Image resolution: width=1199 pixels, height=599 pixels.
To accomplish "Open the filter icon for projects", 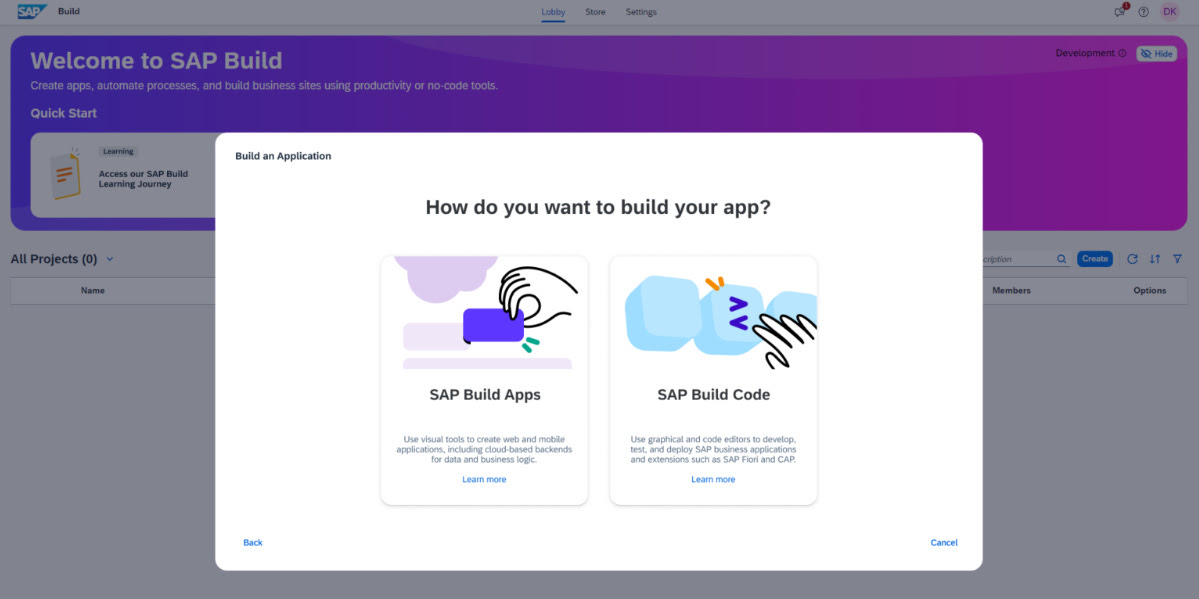I will point(1177,259).
